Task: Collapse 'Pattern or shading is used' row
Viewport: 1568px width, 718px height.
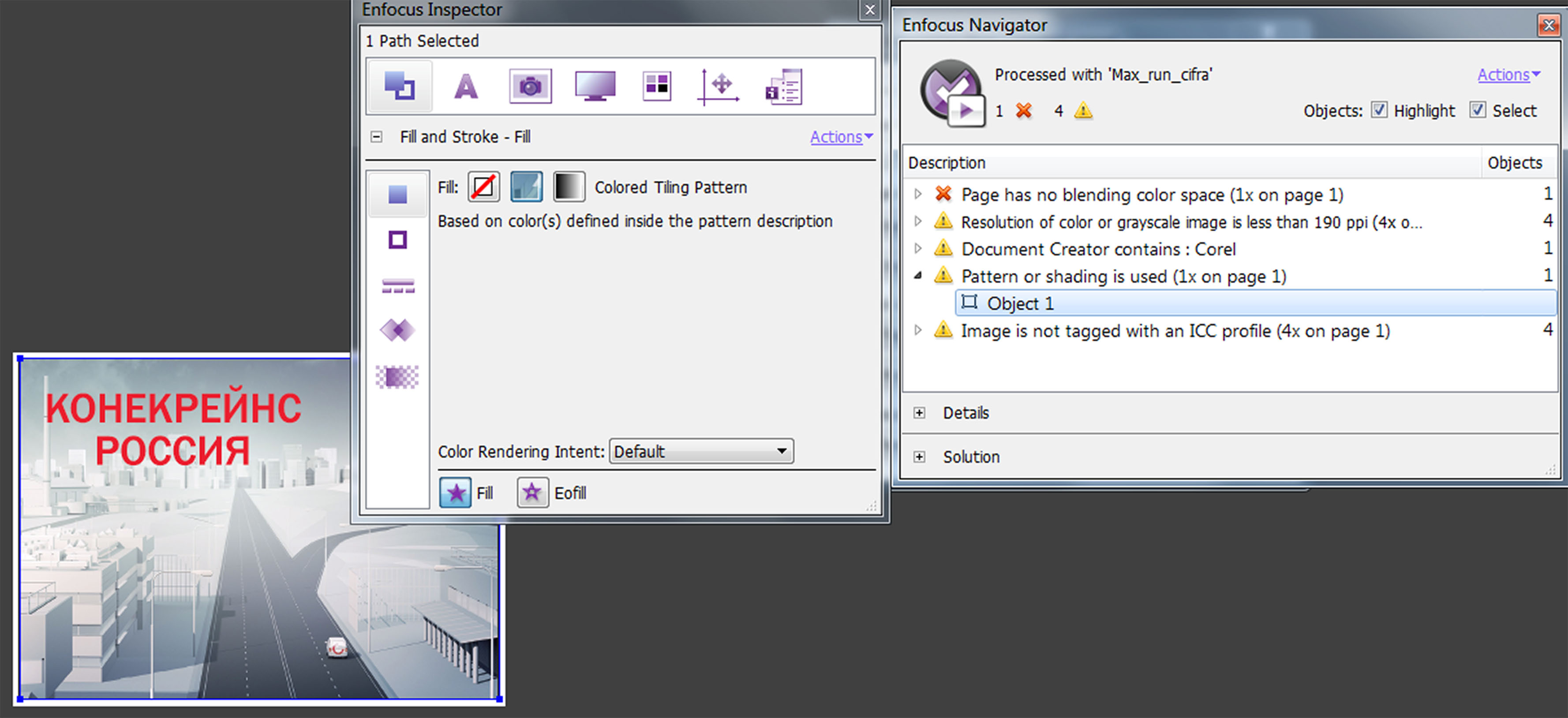Action: click(x=918, y=276)
